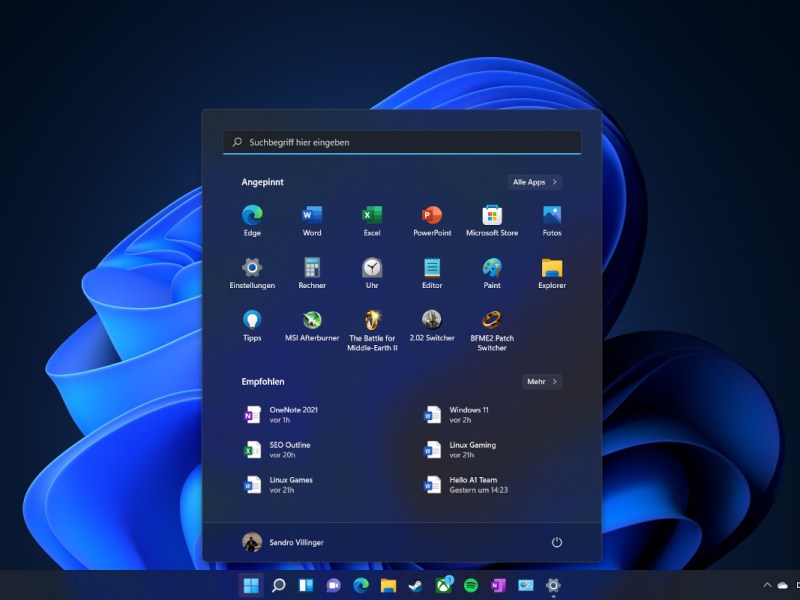Open the taskbar app beside OneNote
Screen dimensions: 800x600
point(526,585)
